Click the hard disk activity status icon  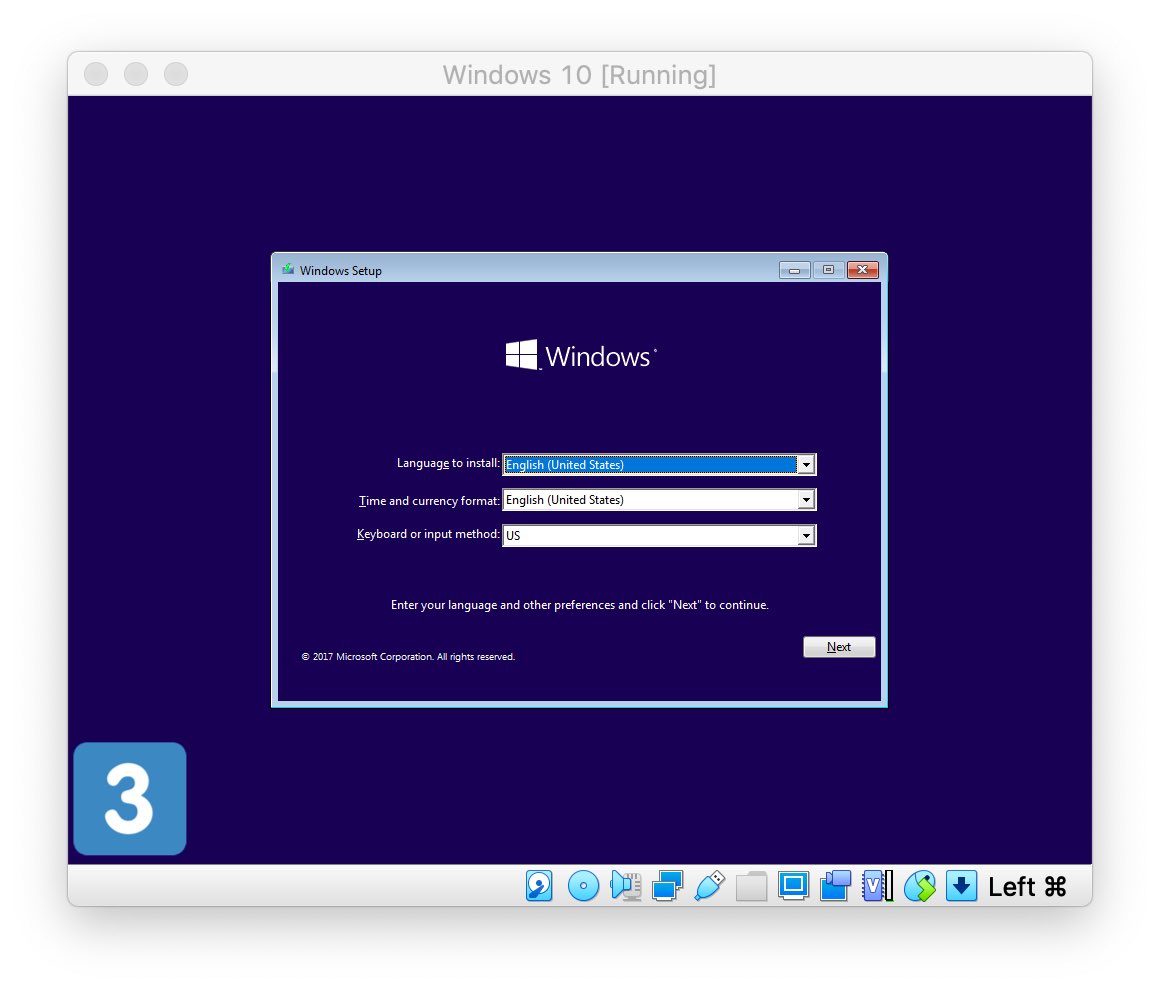539,886
